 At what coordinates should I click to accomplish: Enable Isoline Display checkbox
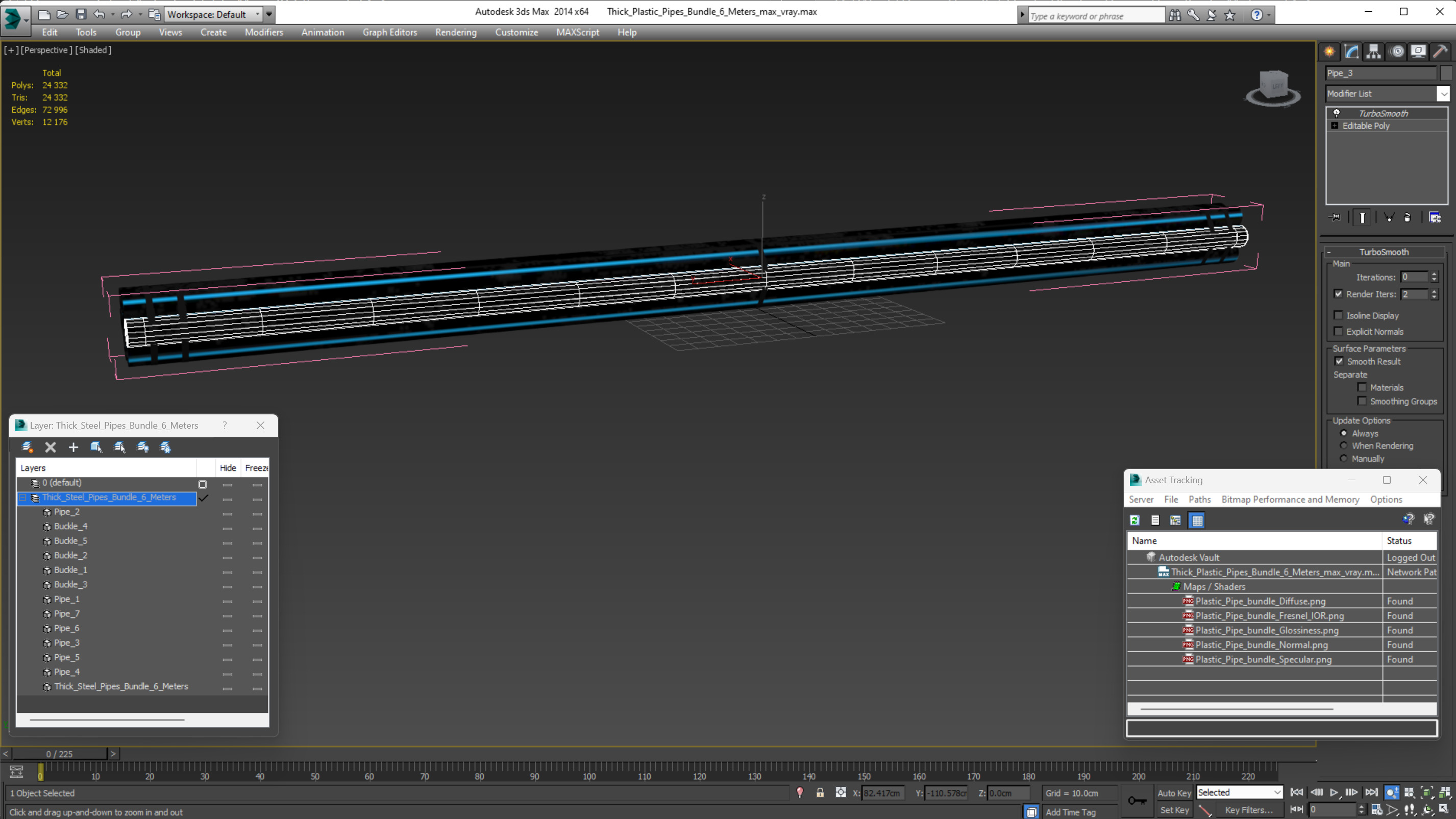(x=1338, y=315)
